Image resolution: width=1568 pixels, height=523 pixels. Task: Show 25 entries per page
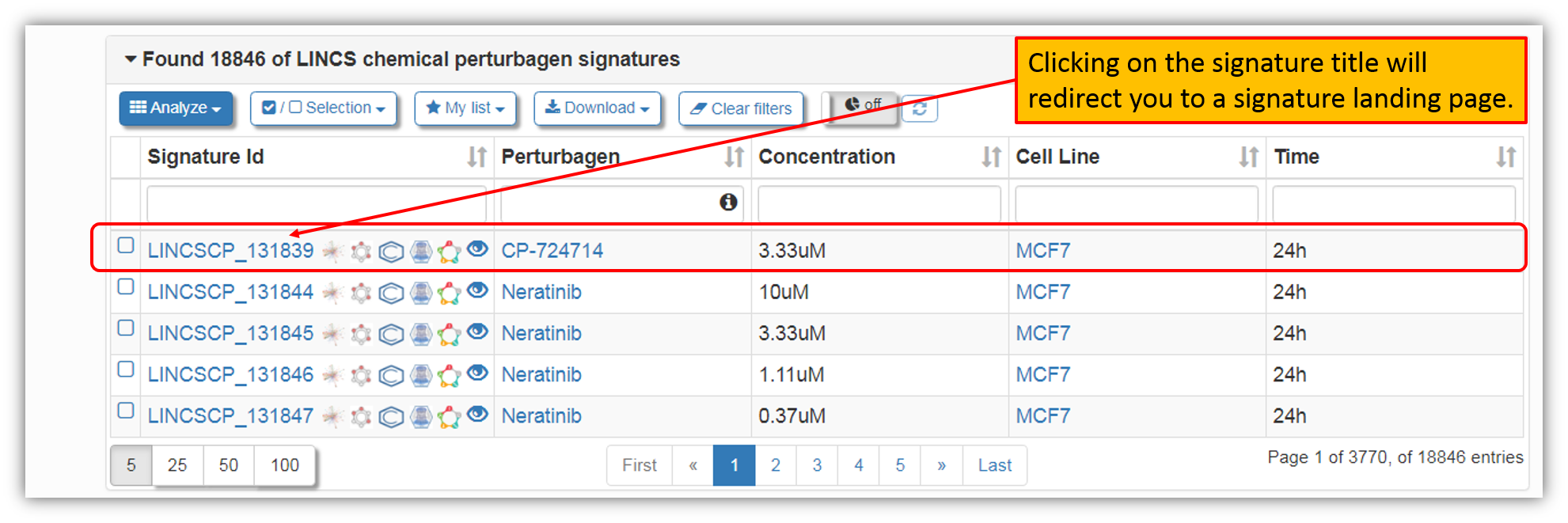point(177,465)
